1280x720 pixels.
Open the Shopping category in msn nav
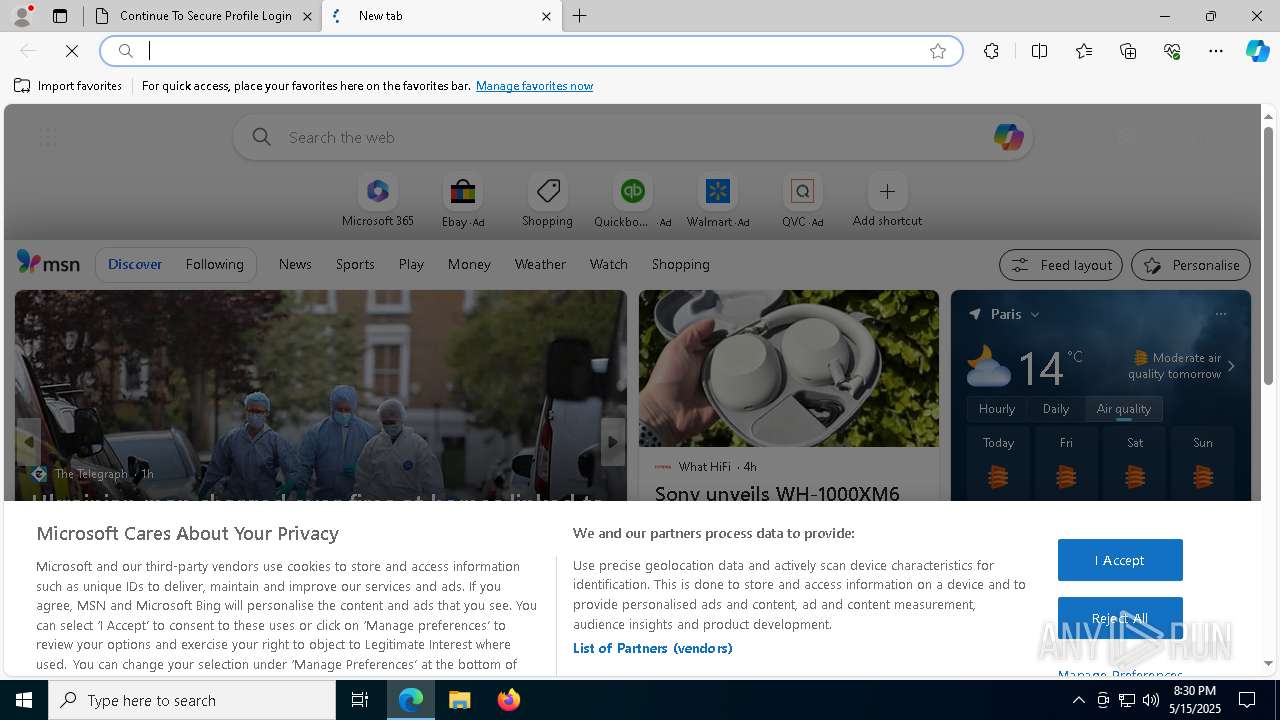[x=680, y=264]
